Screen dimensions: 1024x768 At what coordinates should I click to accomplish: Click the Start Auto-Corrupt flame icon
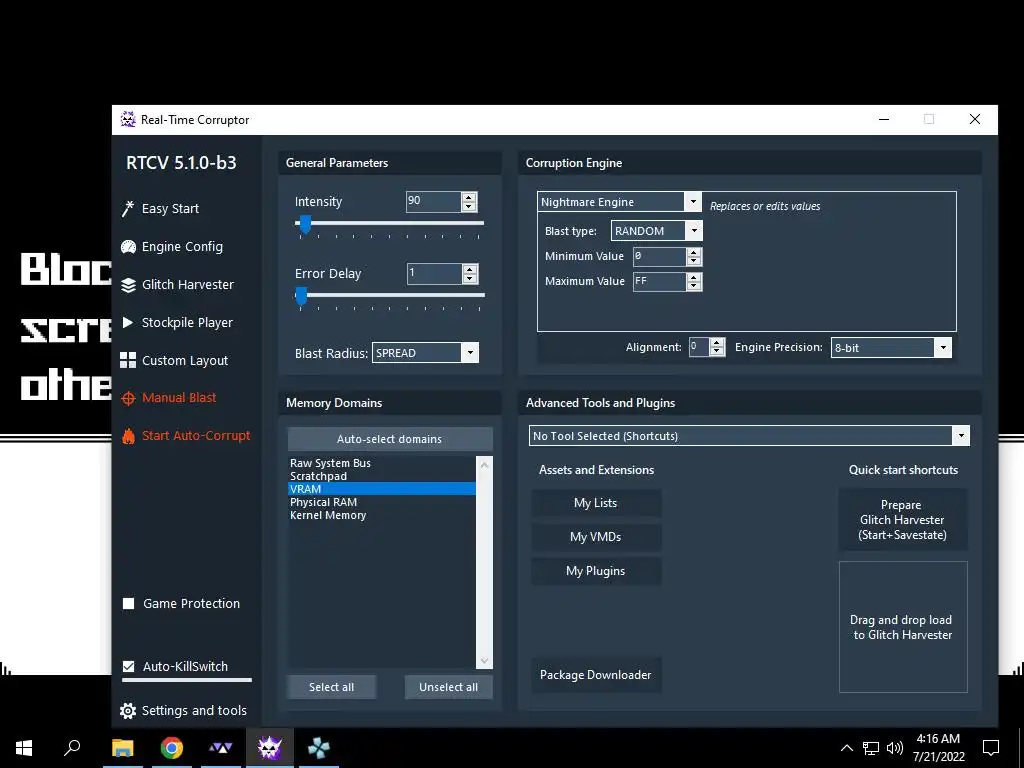coord(128,436)
